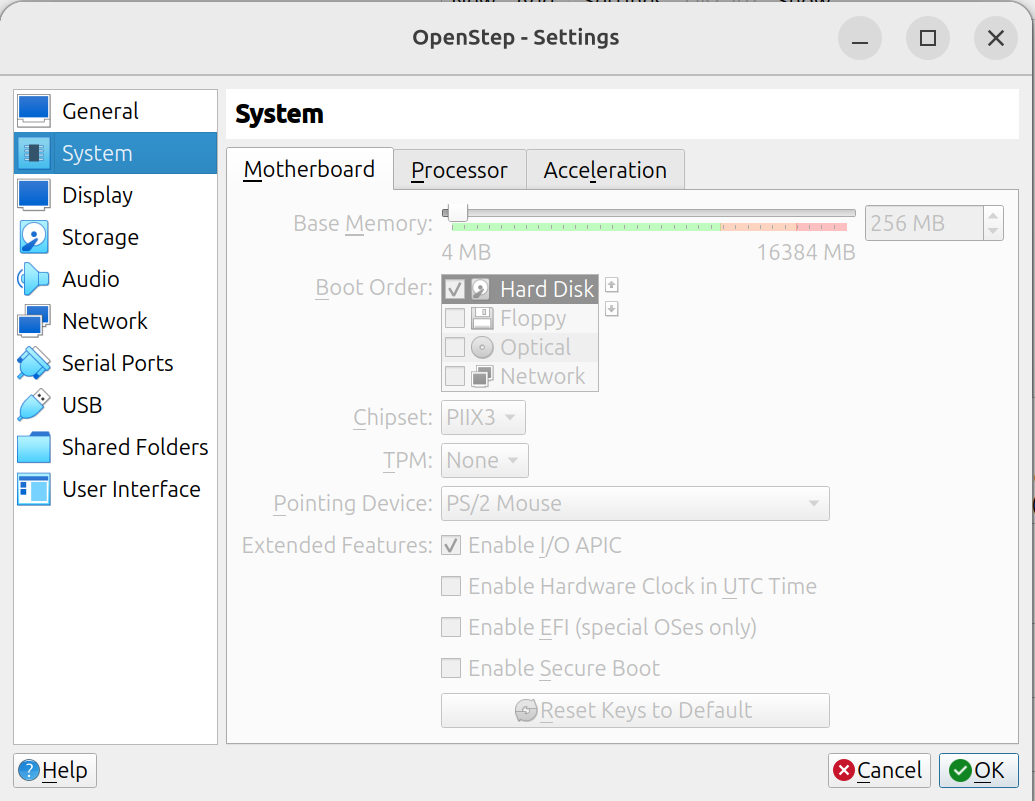
Task: Switch to the Processor tab
Action: (459, 170)
